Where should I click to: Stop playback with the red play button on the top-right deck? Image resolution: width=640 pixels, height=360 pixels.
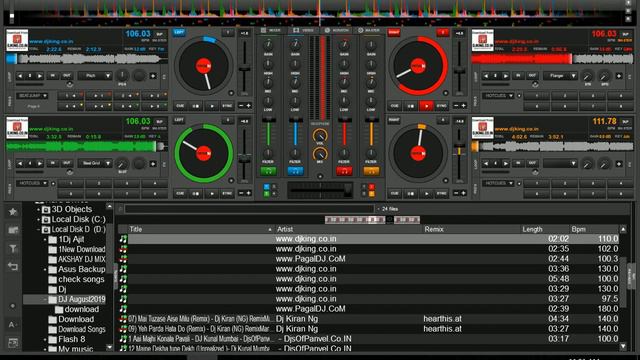click(426, 106)
